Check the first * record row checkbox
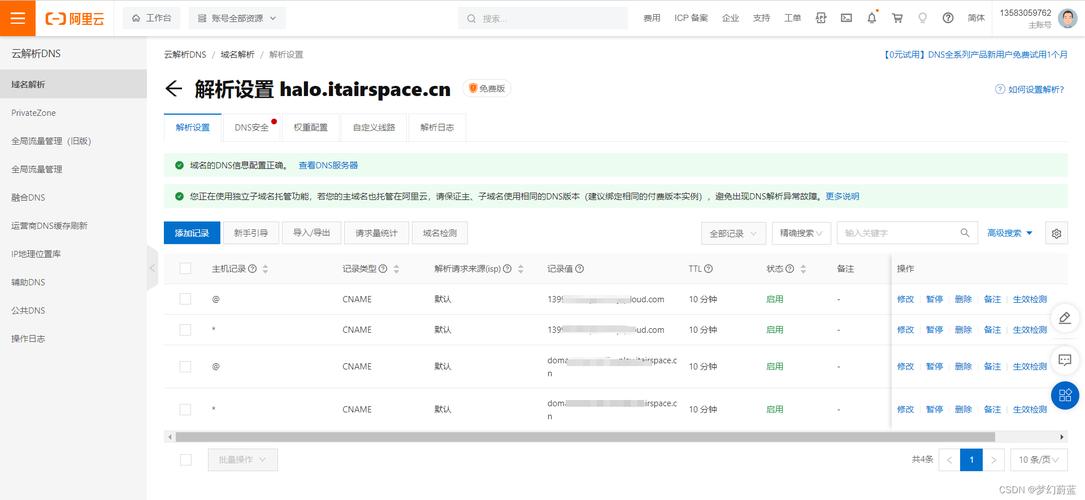 185,330
